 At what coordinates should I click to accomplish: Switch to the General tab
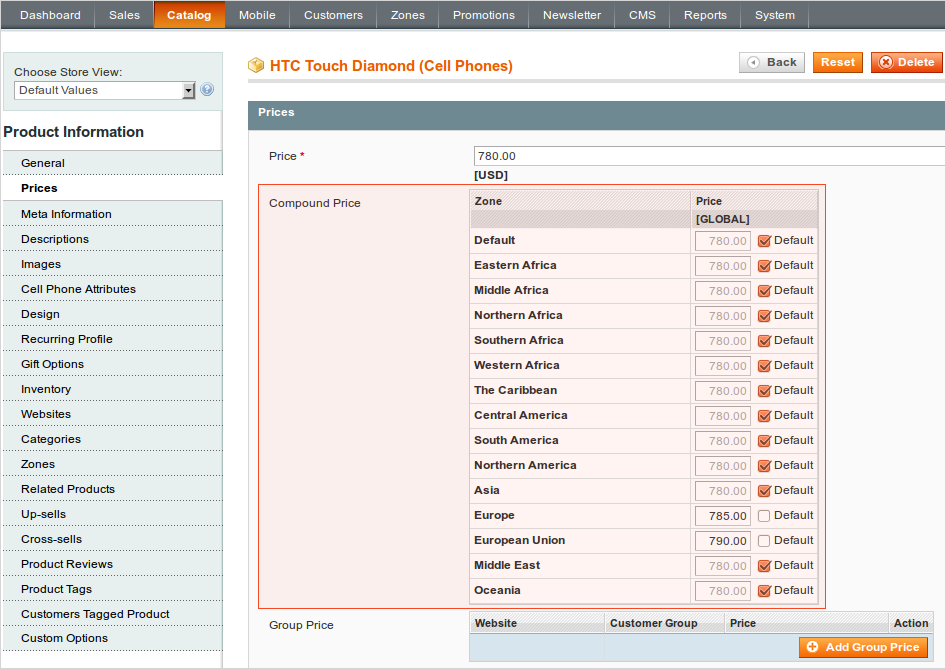coord(113,163)
